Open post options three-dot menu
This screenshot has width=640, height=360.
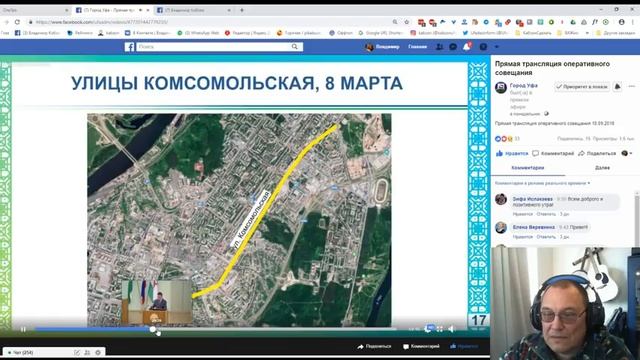[632, 87]
